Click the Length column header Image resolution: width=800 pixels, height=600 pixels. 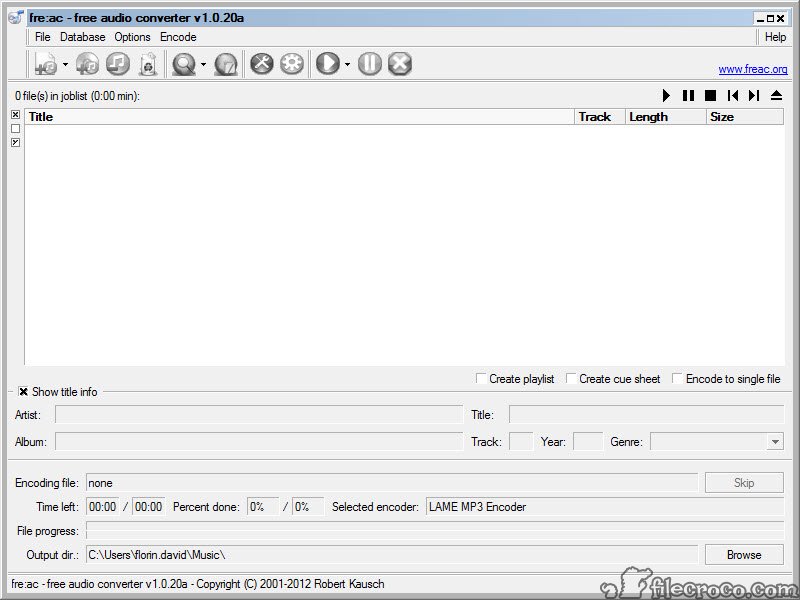point(666,117)
